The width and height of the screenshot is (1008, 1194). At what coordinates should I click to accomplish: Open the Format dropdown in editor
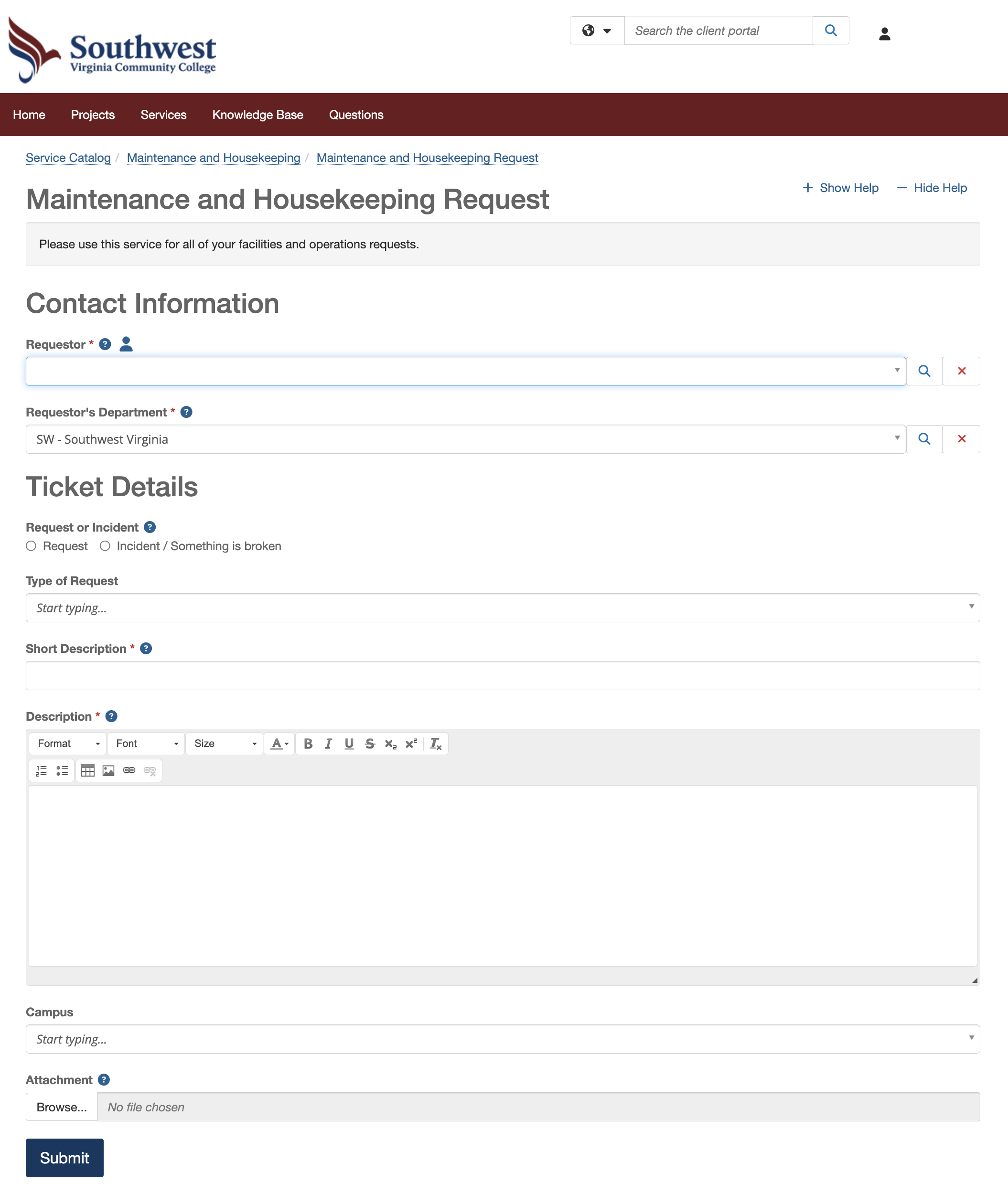[x=67, y=743]
